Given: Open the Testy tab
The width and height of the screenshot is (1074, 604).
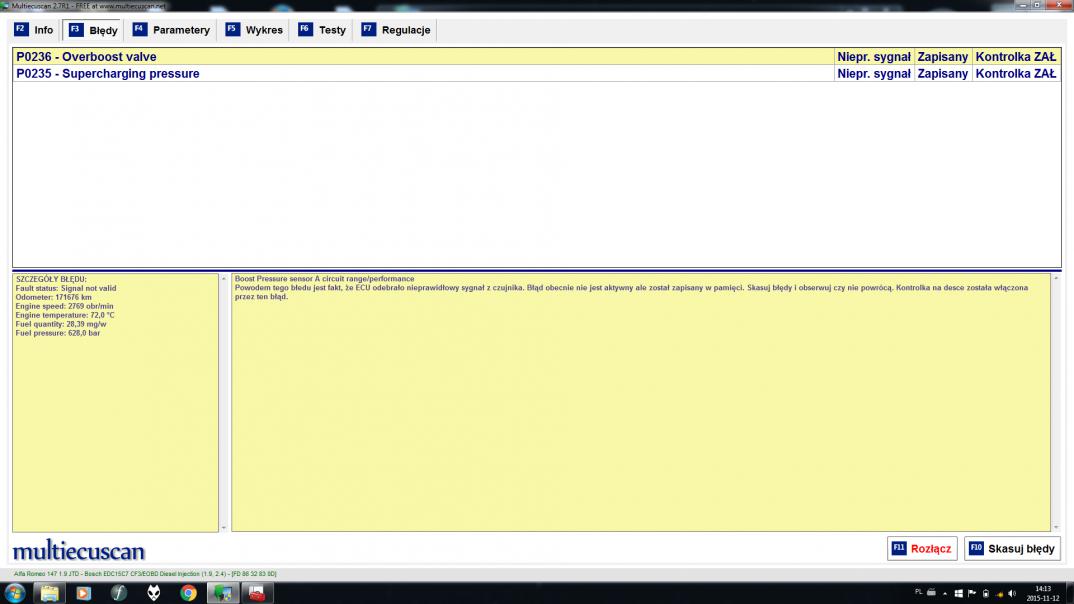Looking at the screenshot, I should 322,30.
